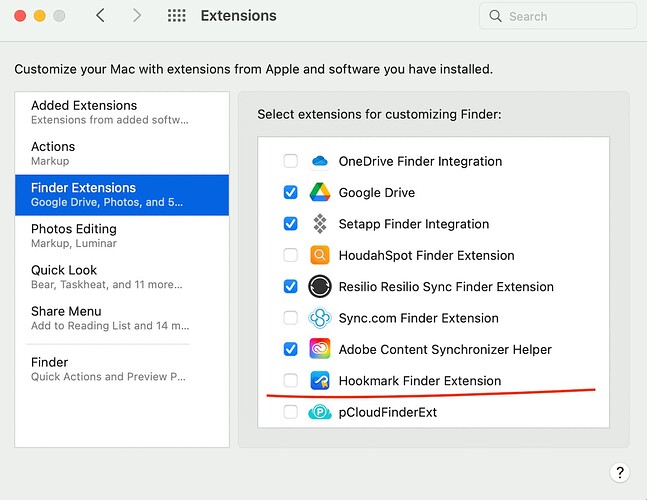Image resolution: width=647 pixels, height=500 pixels.
Task: Uncheck Adobe Content Synchronizer Helper
Action: [290, 349]
